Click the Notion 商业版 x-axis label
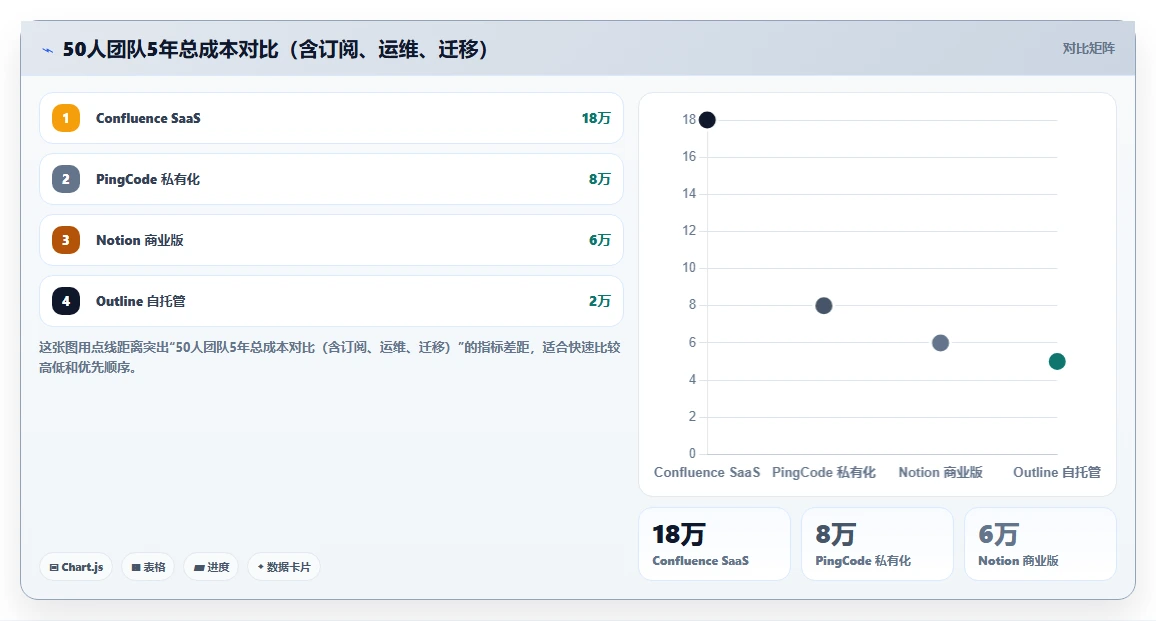The image size is (1156, 621). tap(940, 472)
